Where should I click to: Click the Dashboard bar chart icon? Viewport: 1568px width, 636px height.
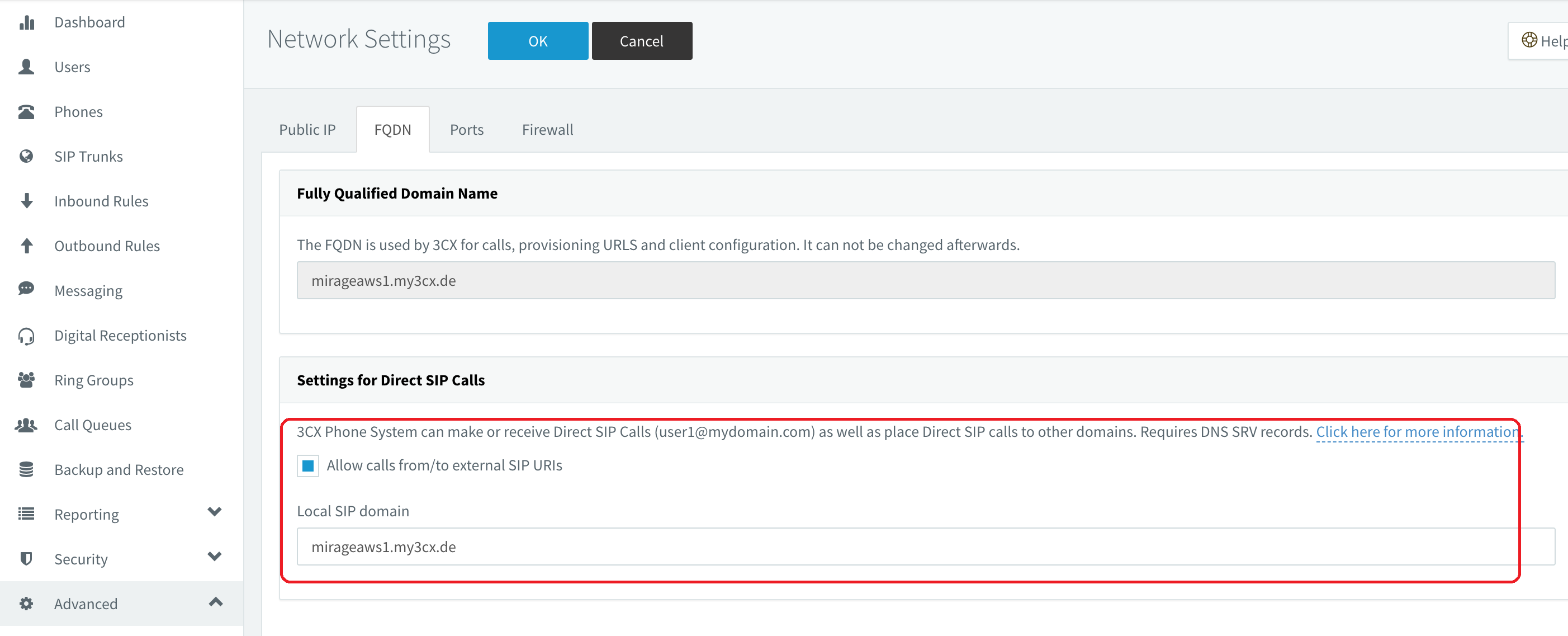[x=27, y=22]
